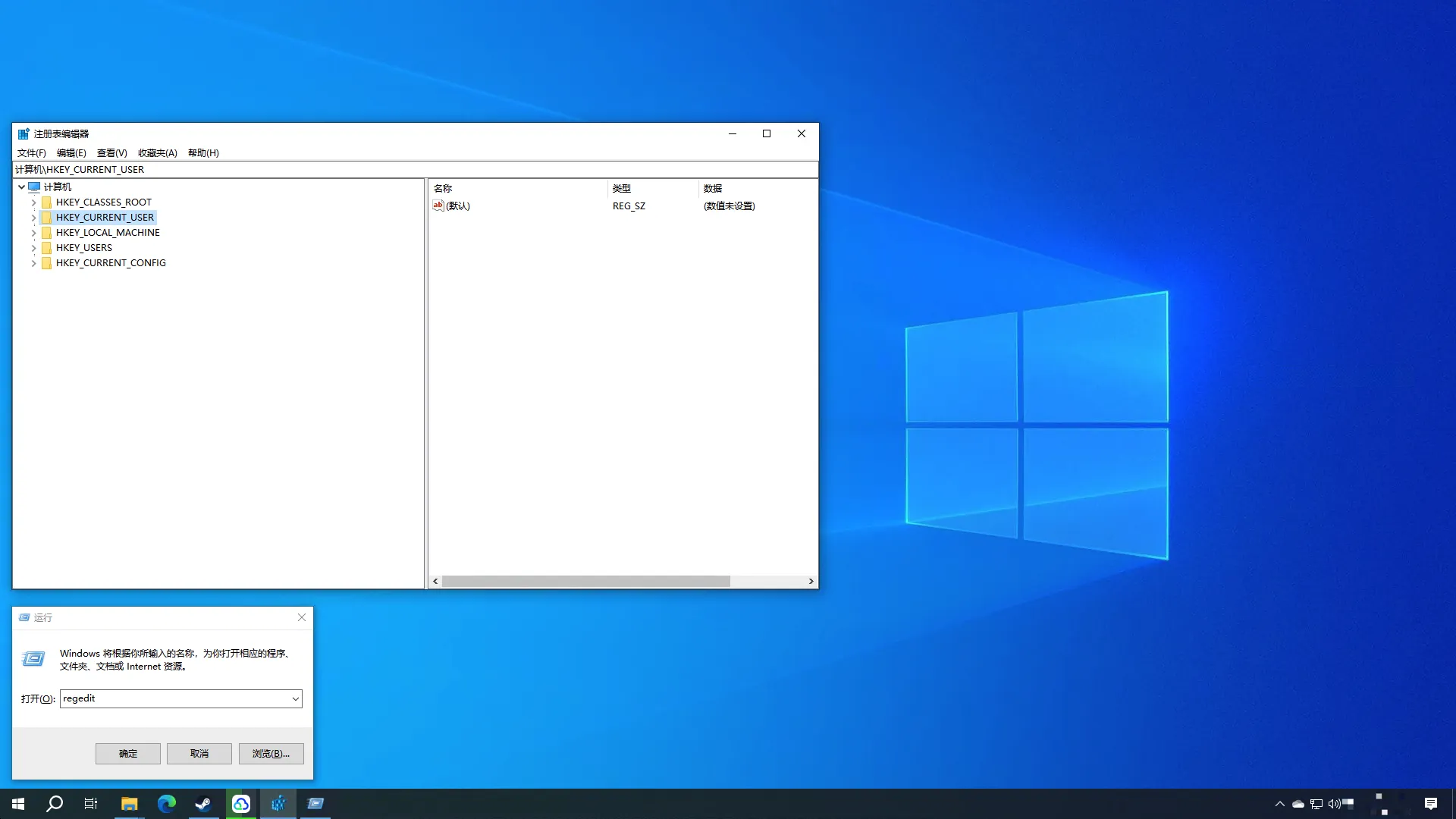Open Steam from the taskbar
The height and width of the screenshot is (819, 1456).
pos(203,804)
